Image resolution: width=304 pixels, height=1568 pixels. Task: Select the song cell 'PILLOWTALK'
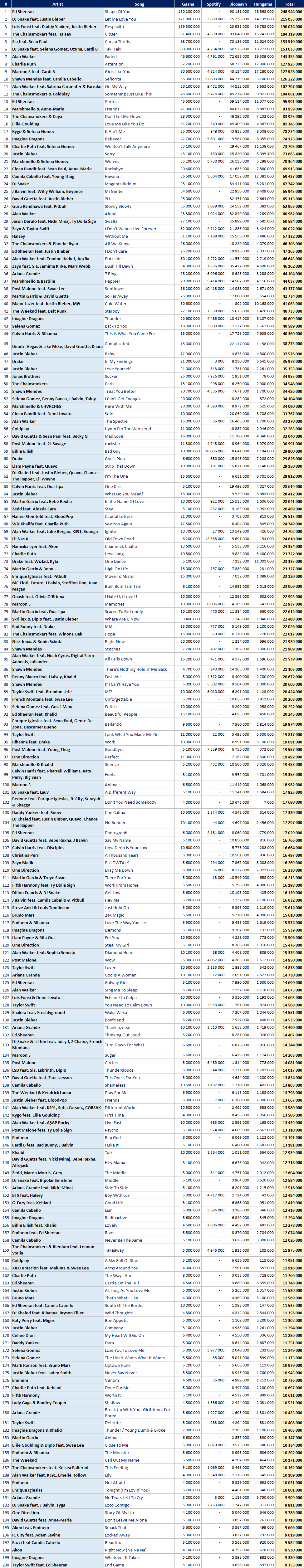coord(139,862)
